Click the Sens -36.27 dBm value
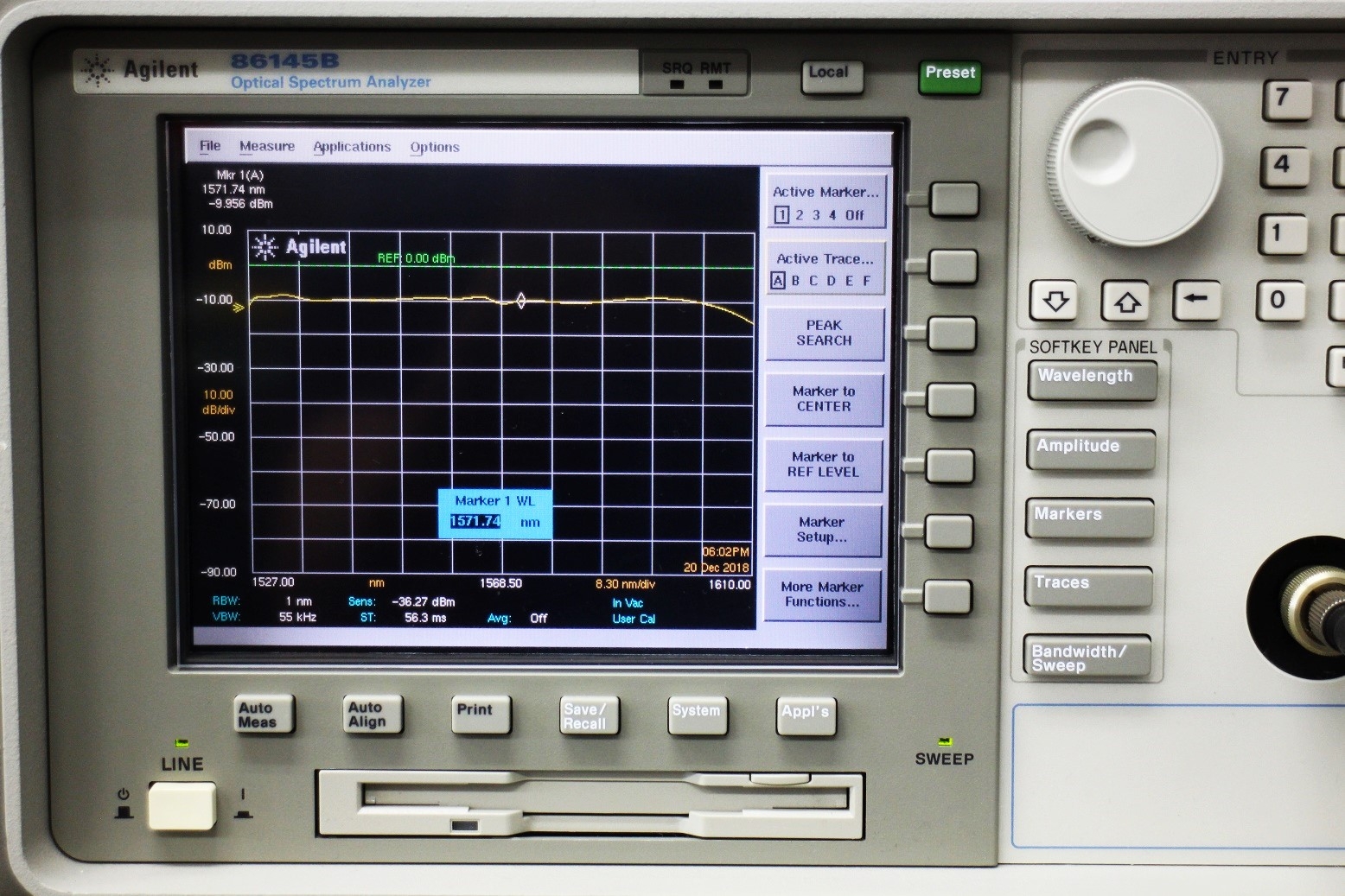 point(424,602)
